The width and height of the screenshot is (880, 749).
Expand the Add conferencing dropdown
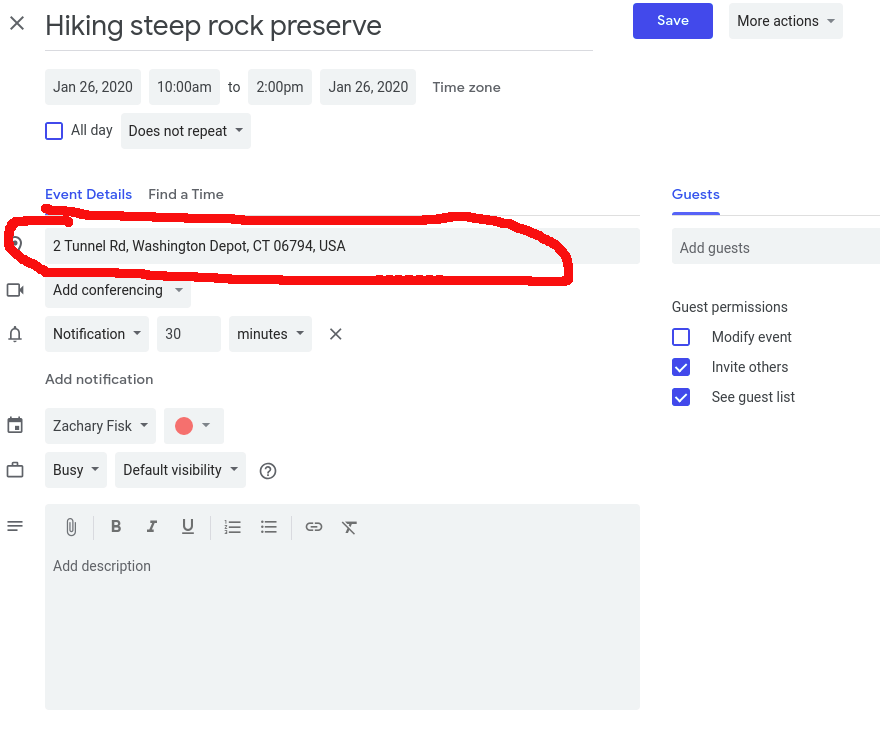tap(118, 290)
